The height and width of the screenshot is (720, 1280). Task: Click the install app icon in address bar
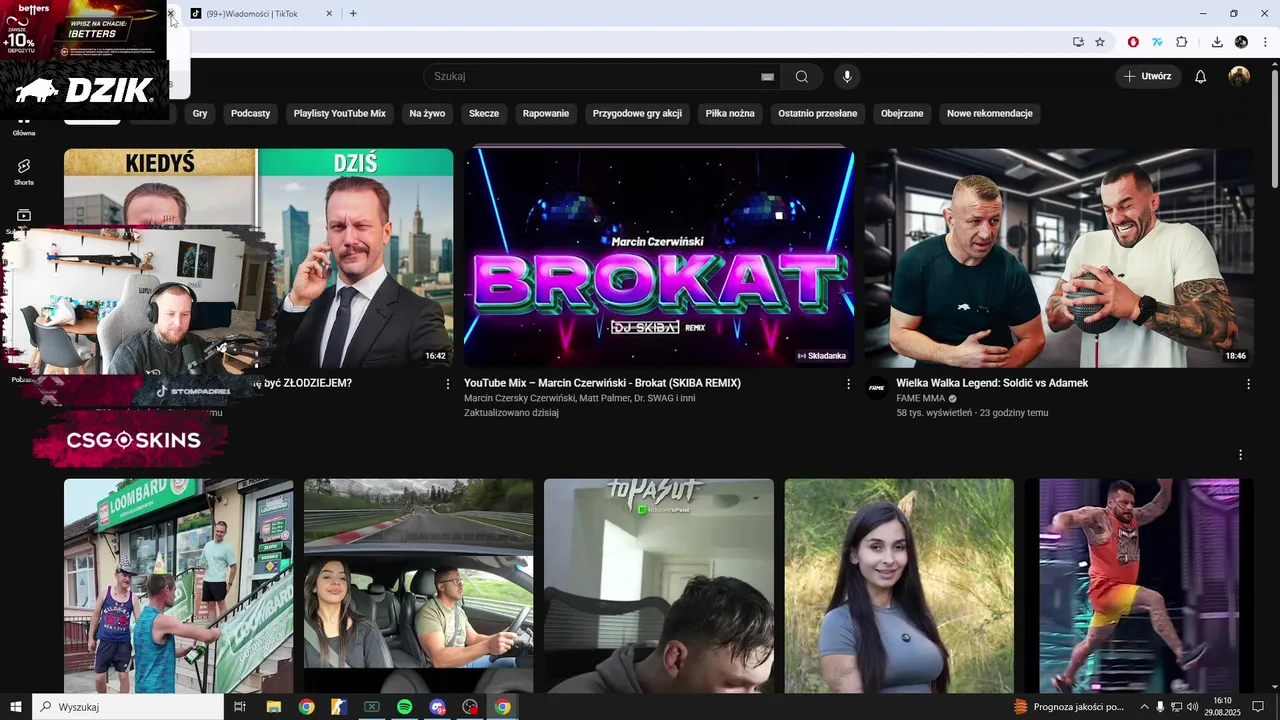[x=1078, y=42]
